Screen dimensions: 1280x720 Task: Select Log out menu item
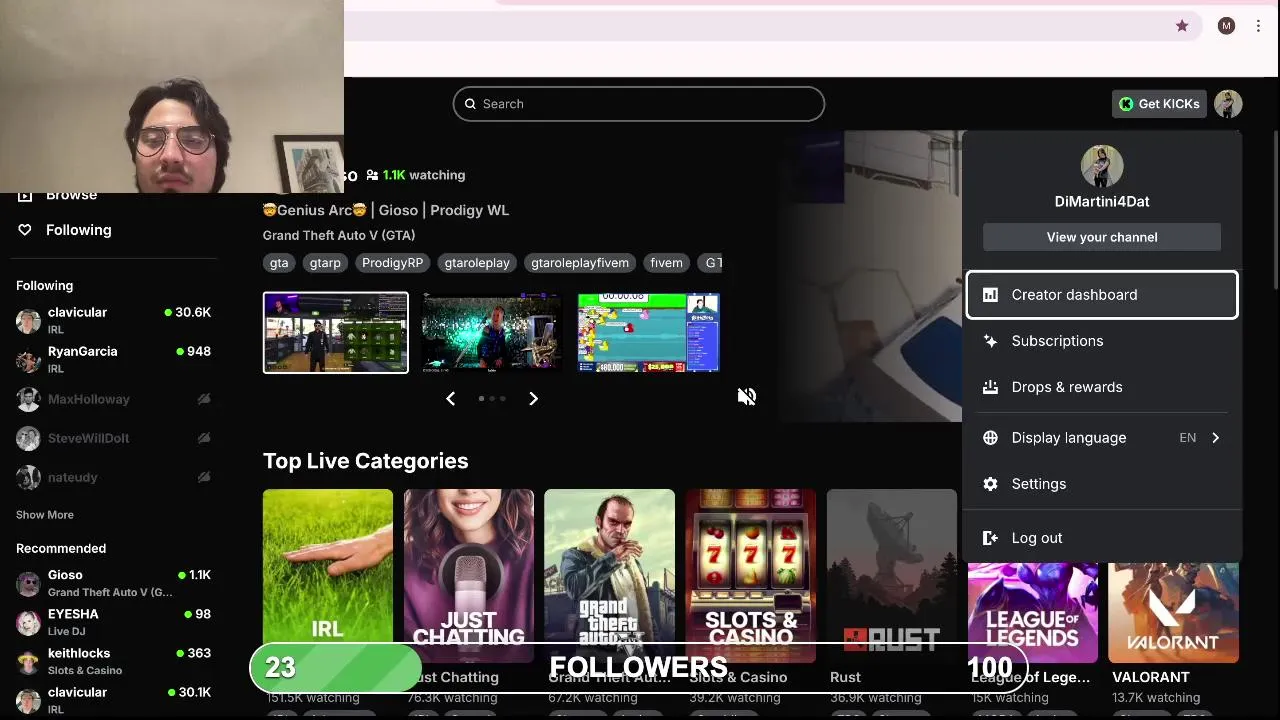(x=1102, y=538)
